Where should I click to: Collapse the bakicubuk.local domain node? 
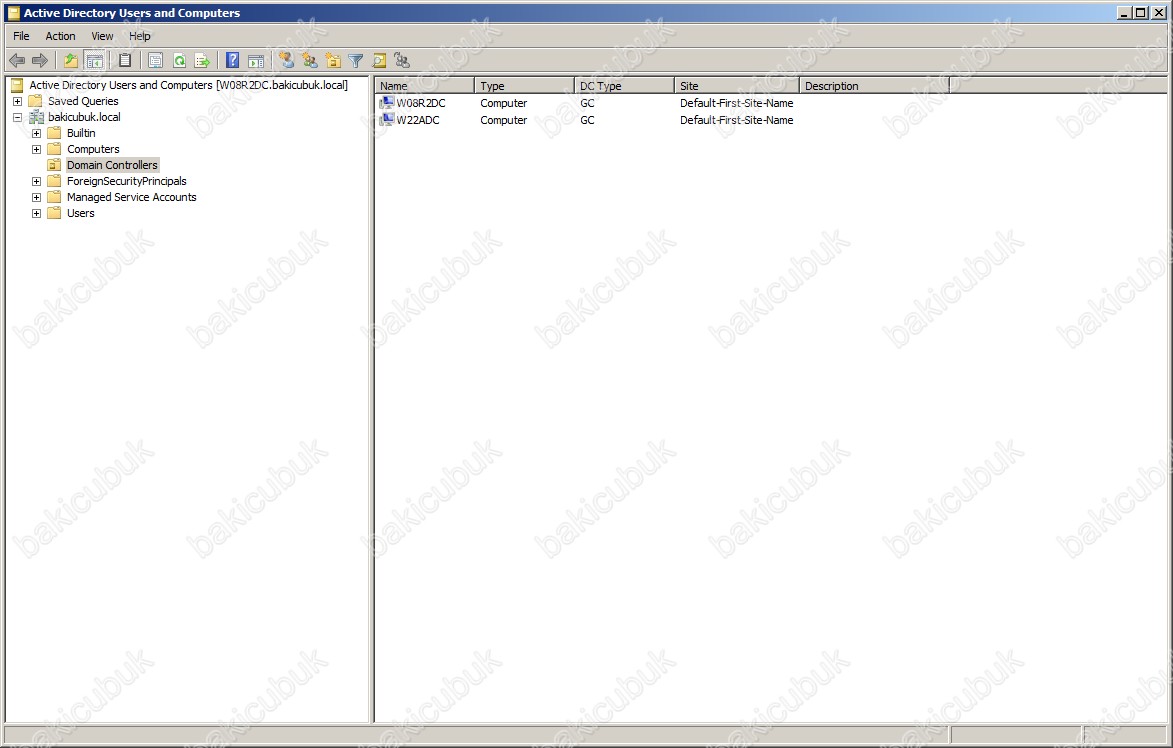click(x=17, y=117)
